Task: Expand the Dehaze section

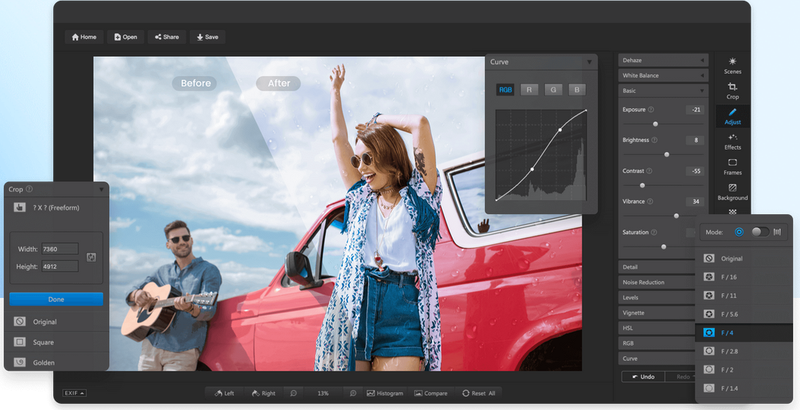Action: point(662,60)
